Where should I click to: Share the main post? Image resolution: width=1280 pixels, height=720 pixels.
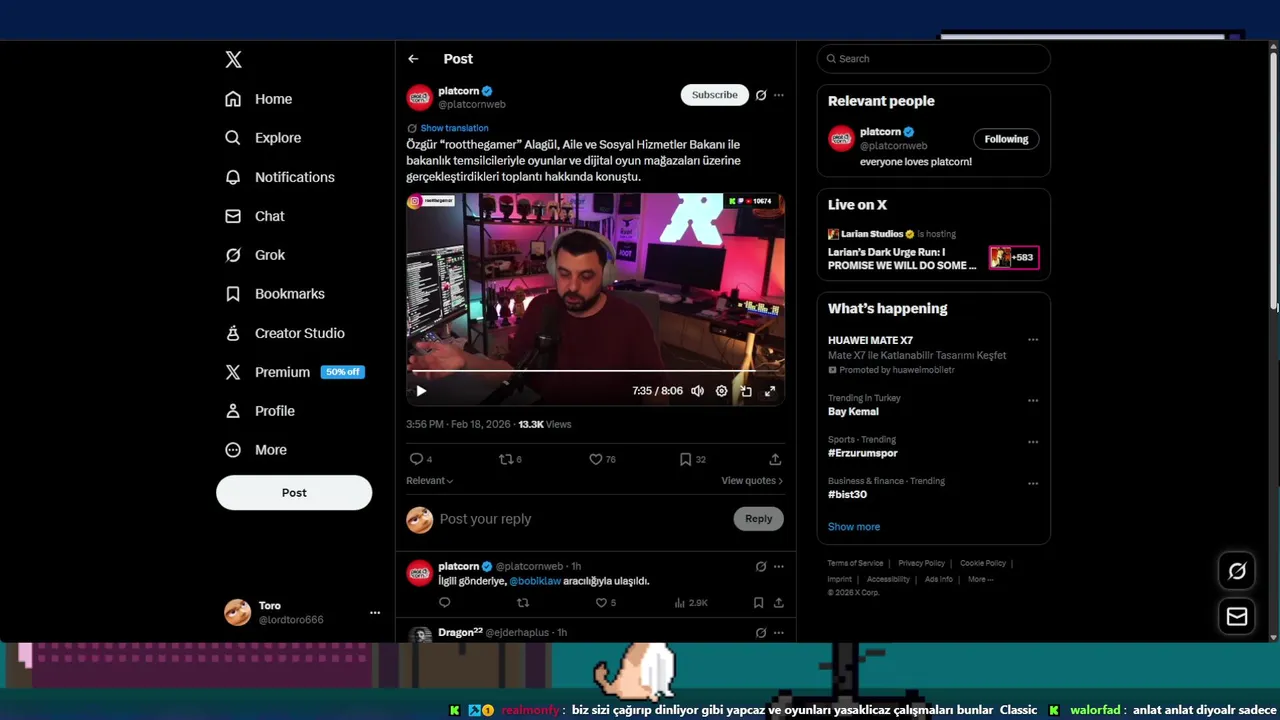click(x=775, y=459)
